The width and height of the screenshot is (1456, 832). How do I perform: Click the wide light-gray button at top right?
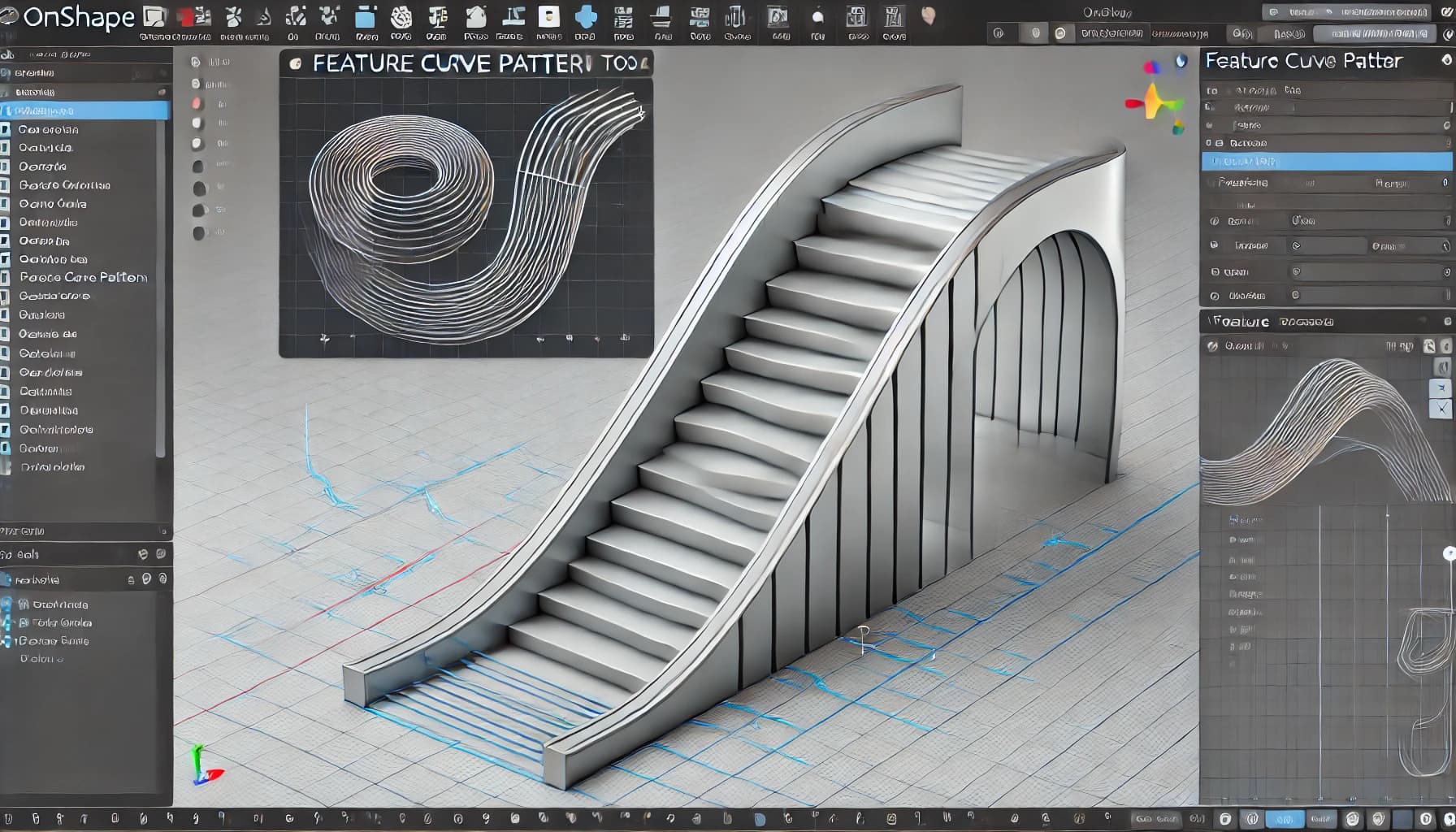tap(1373, 33)
